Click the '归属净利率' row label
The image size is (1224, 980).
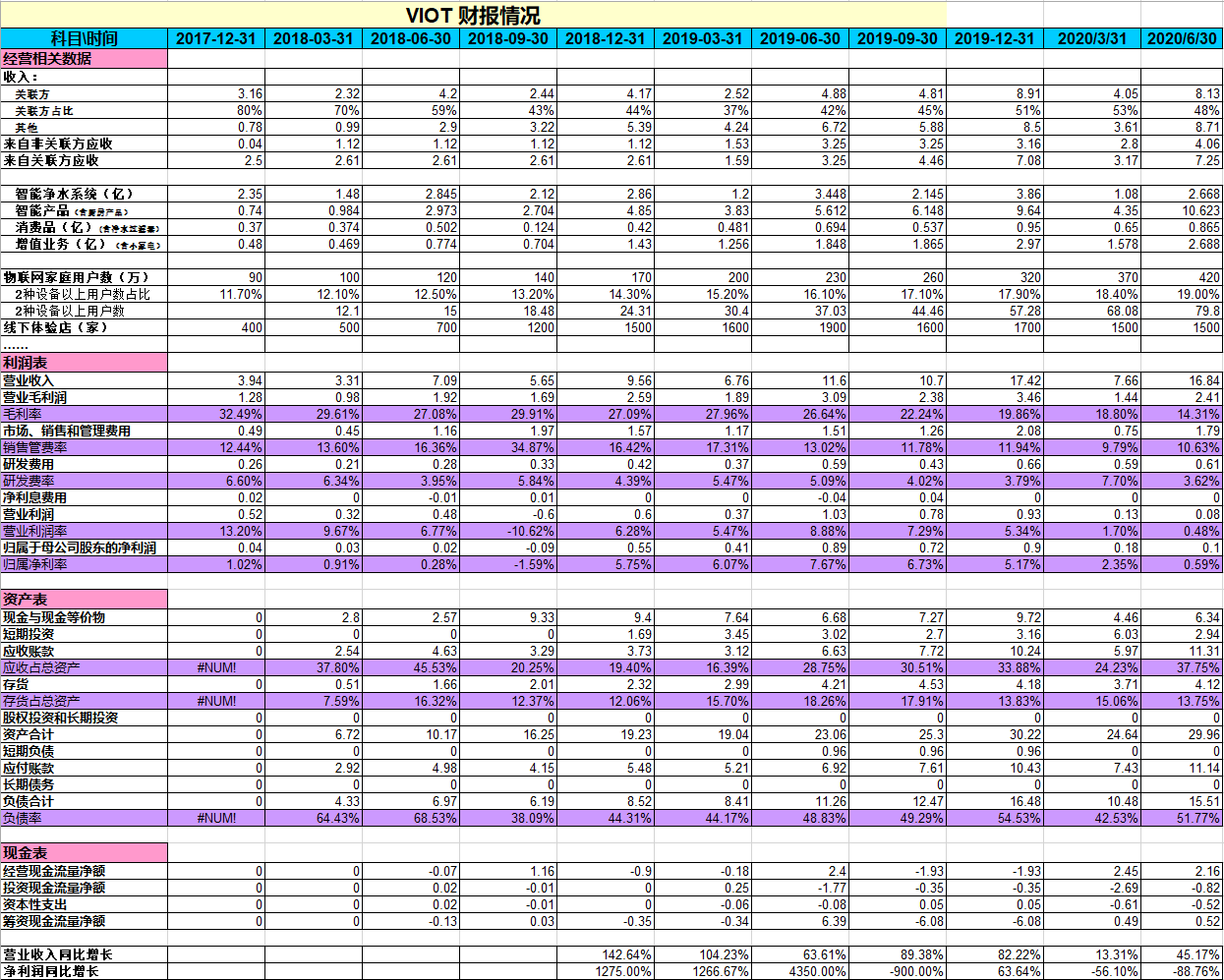pos(35,564)
